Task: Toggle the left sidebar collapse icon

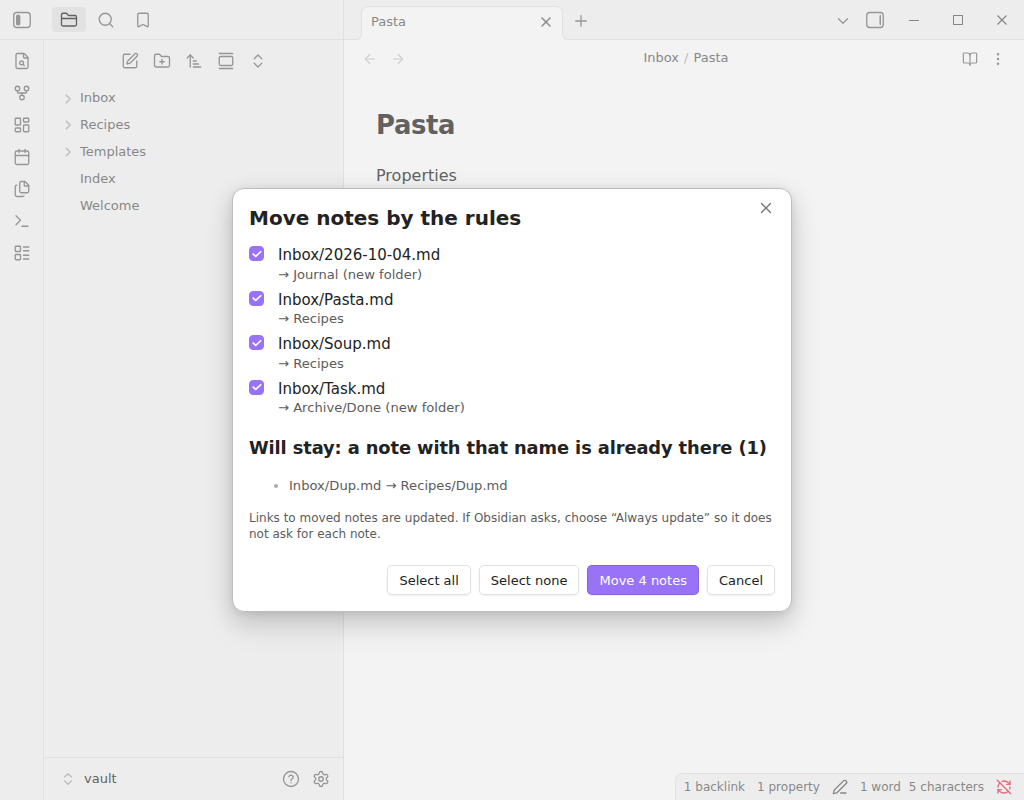Action: click(22, 20)
